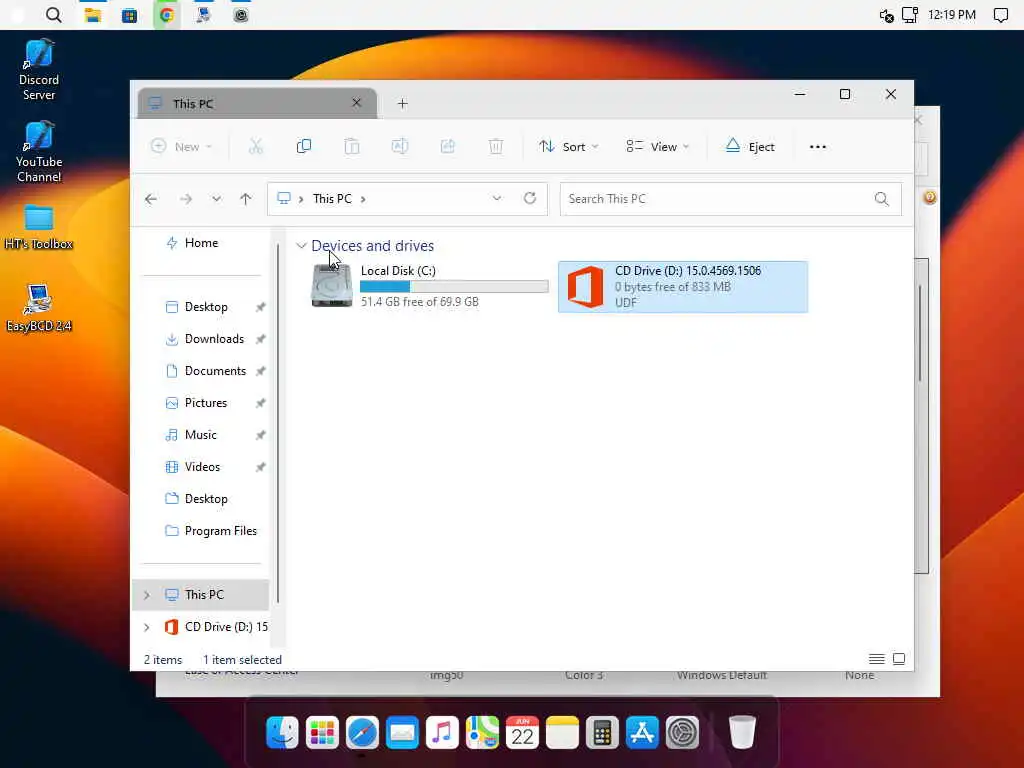Click the Copy icon in toolbar
This screenshot has height=768, width=1024.
[x=304, y=146]
